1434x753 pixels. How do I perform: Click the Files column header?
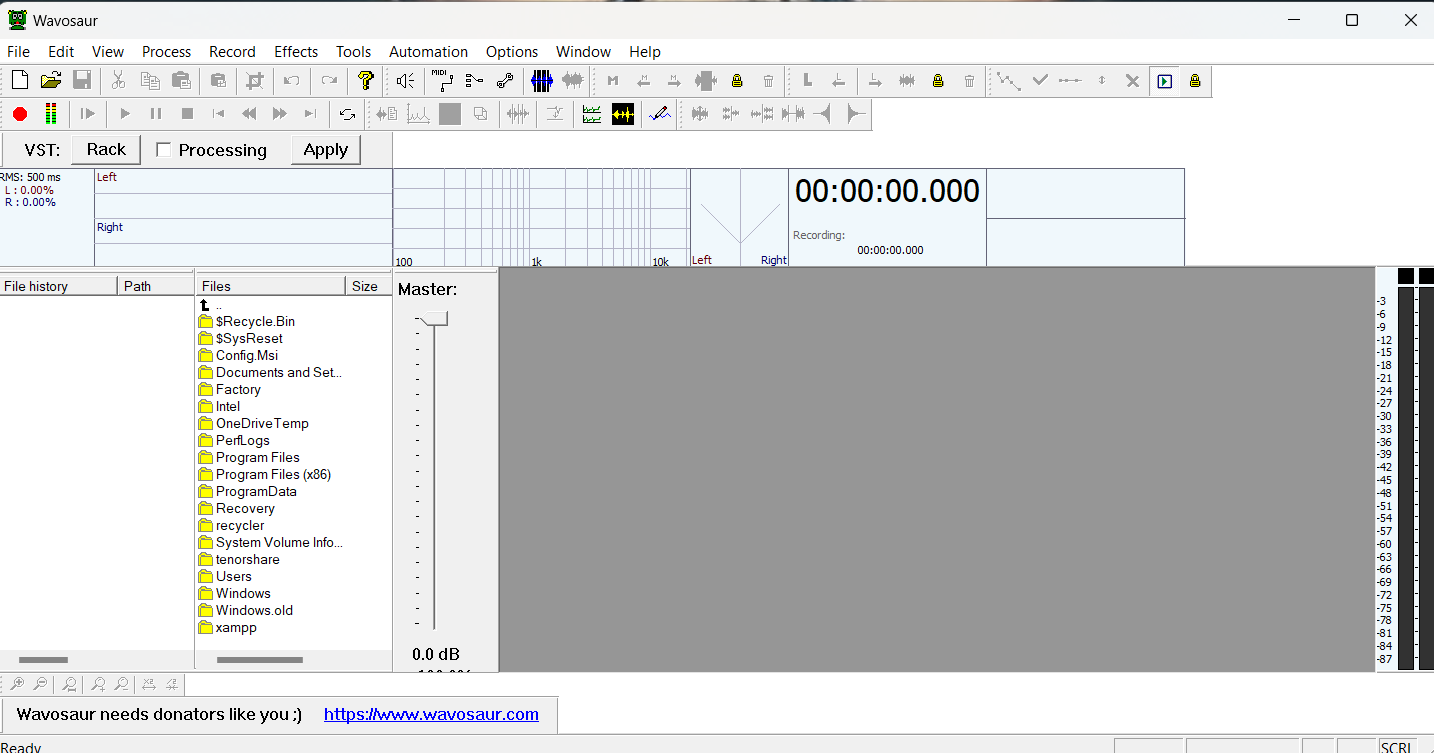point(271,286)
